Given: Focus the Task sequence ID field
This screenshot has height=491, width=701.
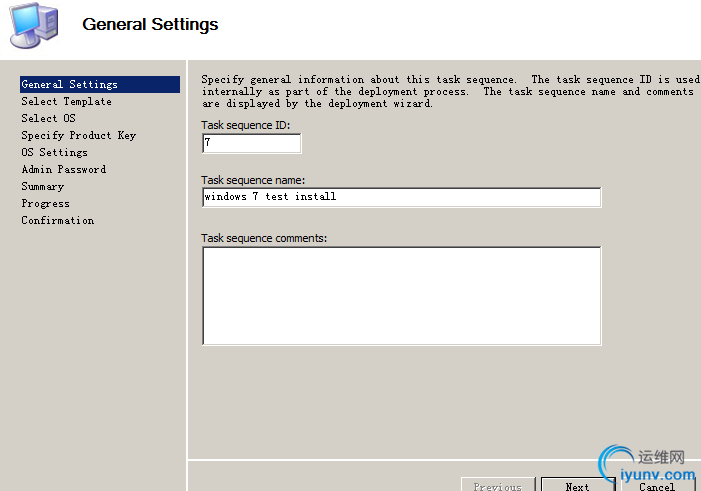Looking at the screenshot, I should click(x=251, y=144).
